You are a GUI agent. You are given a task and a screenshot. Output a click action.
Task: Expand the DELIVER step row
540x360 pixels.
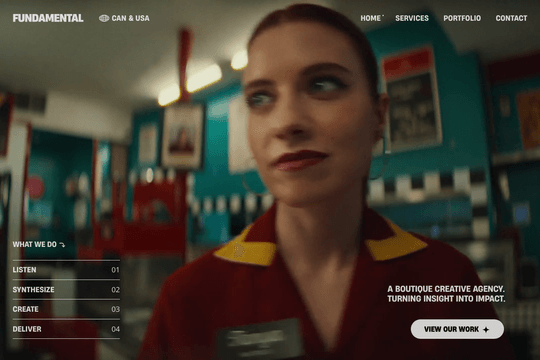coord(66,329)
